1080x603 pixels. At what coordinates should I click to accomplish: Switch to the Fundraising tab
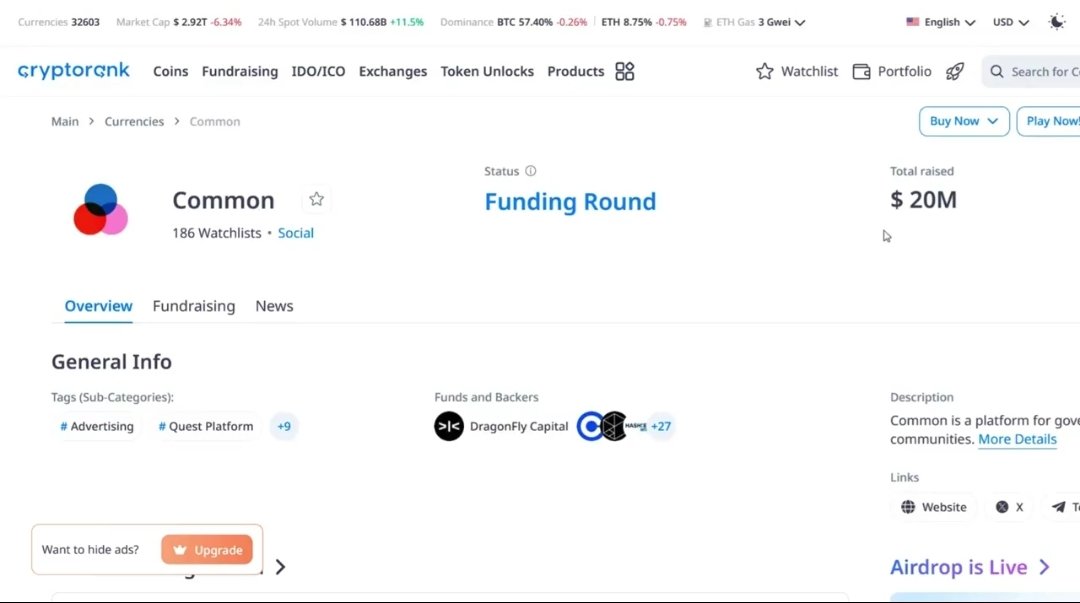click(194, 306)
